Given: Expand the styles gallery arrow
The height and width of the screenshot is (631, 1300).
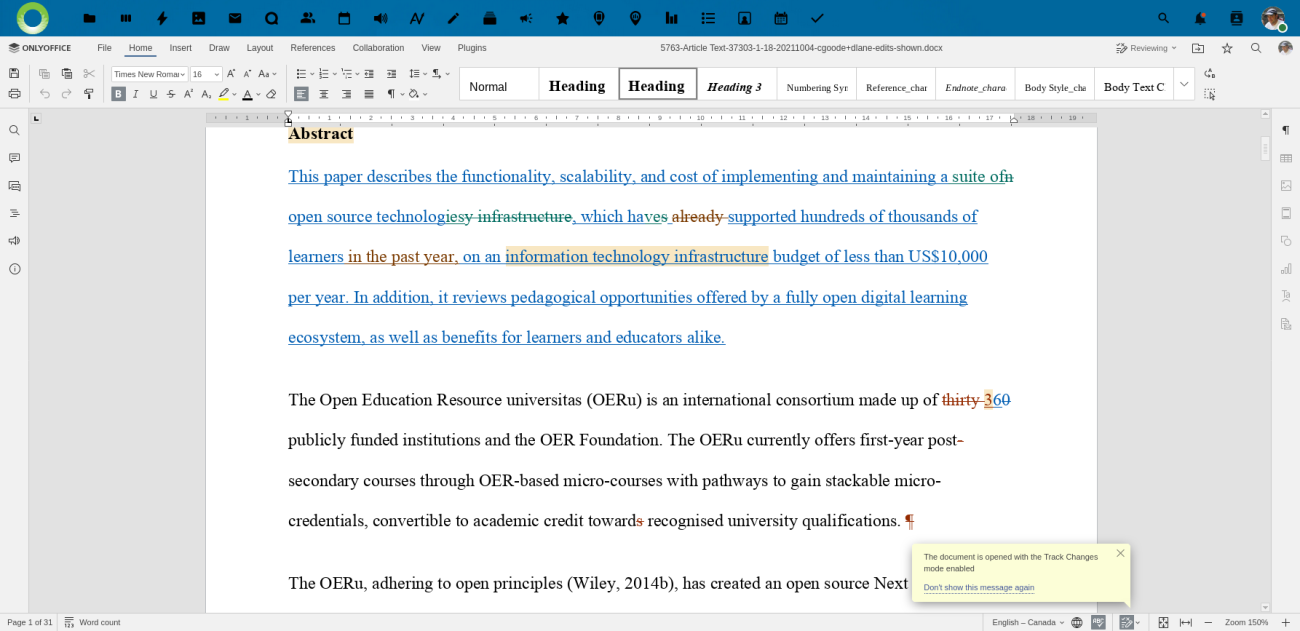Looking at the screenshot, I should [x=1184, y=84].
